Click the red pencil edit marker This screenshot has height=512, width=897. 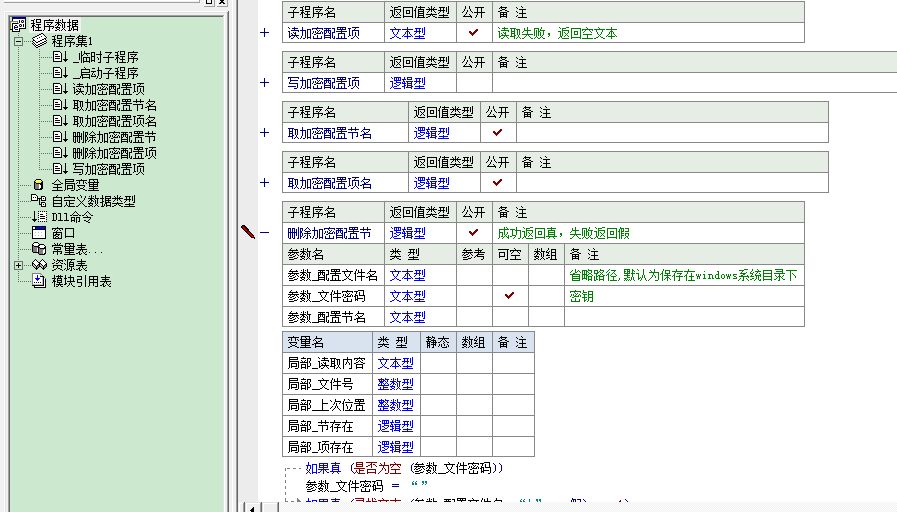click(248, 232)
